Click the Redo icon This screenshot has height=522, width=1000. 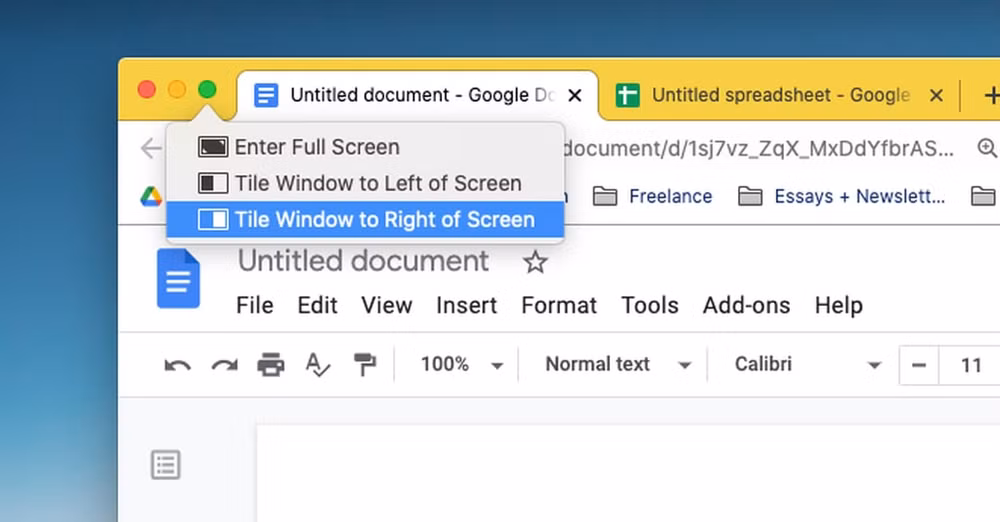(x=224, y=365)
